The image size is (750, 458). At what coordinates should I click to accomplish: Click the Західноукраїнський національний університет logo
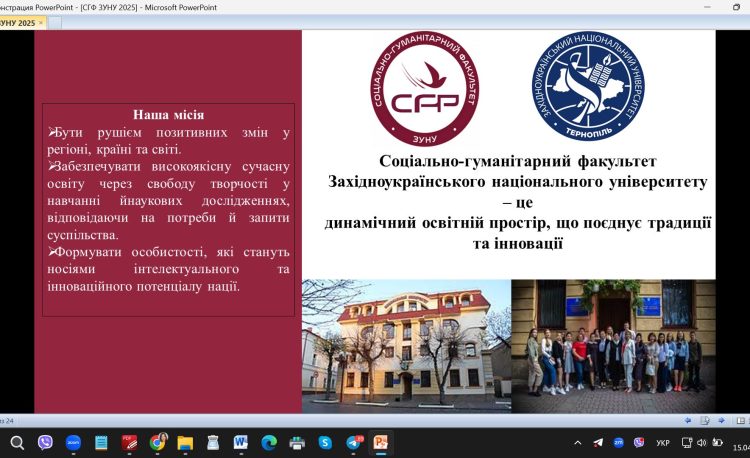tap(588, 87)
